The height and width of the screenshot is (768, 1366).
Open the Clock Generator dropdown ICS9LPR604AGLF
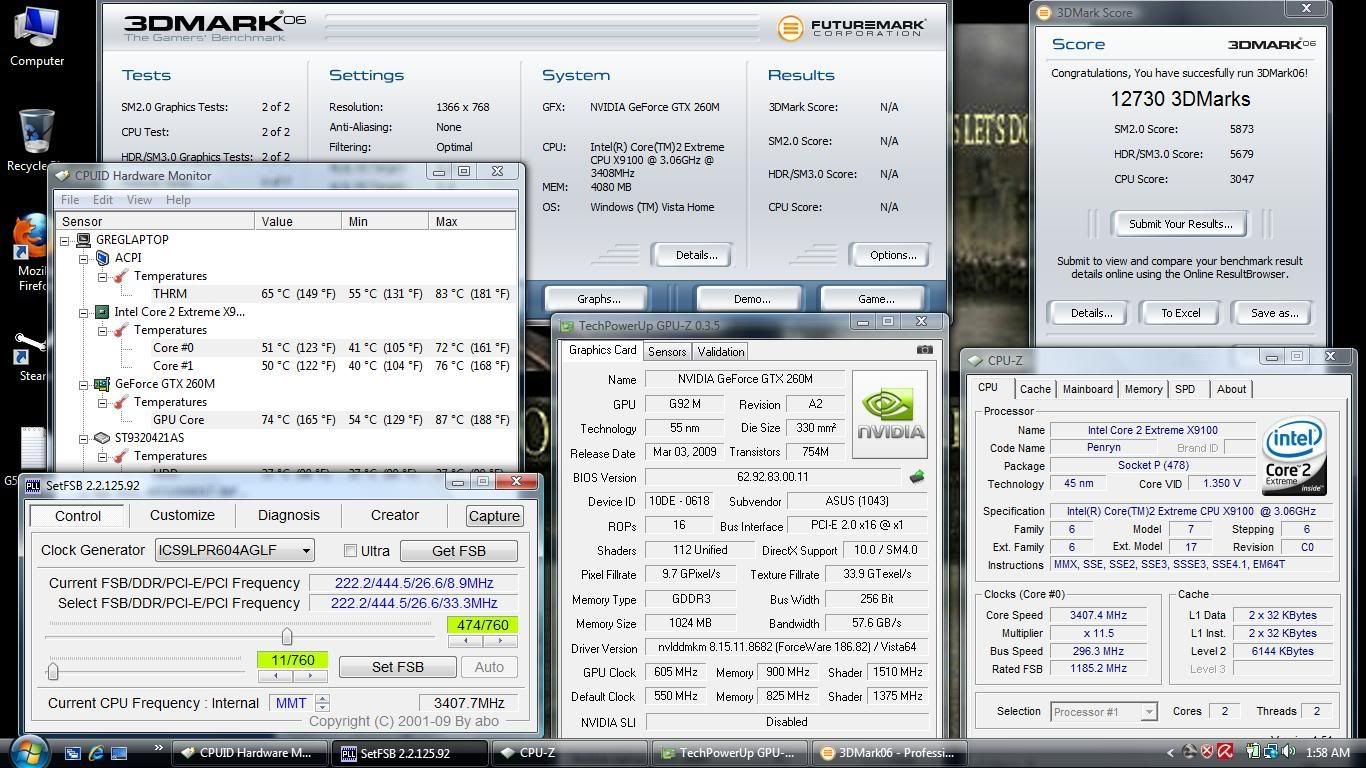235,550
